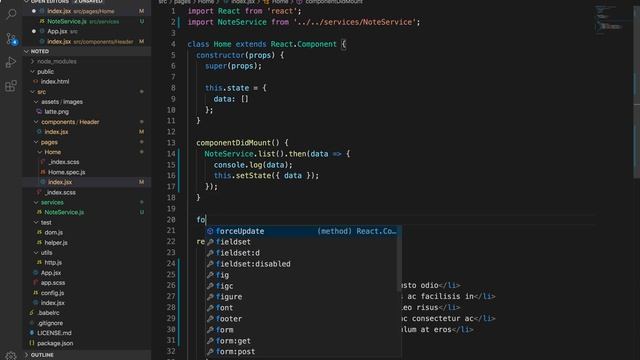Viewport: 640px width, 360px height.
Task: Select footer autocomplete suggestion
Action: pos(303,319)
